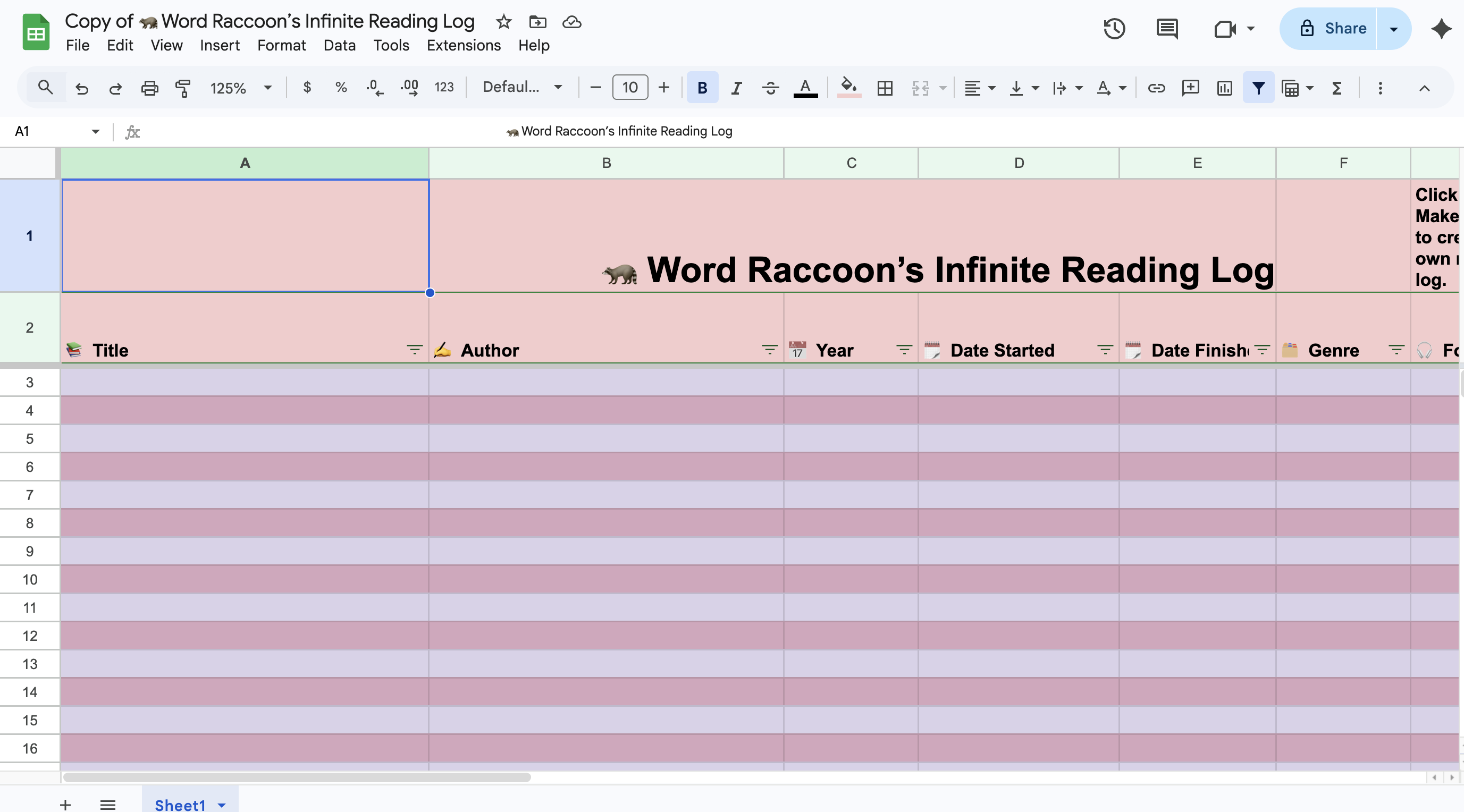The width and height of the screenshot is (1464, 812).
Task: Toggle the filter button in toolbar
Action: click(x=1258, y=88)
